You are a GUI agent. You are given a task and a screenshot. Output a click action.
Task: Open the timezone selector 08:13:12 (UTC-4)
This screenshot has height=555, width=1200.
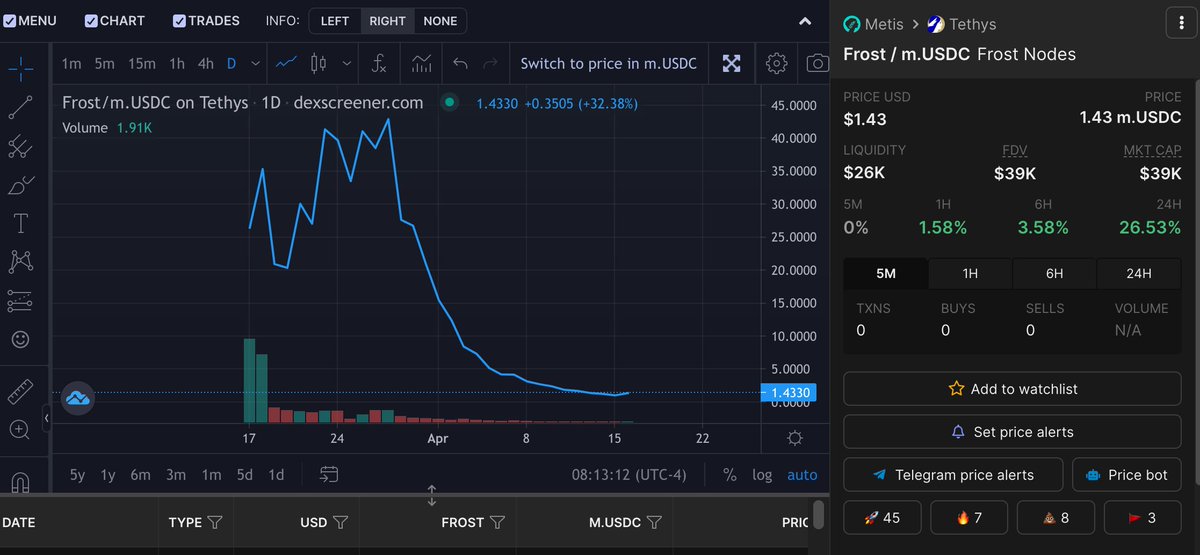click(x=630, y=475)
